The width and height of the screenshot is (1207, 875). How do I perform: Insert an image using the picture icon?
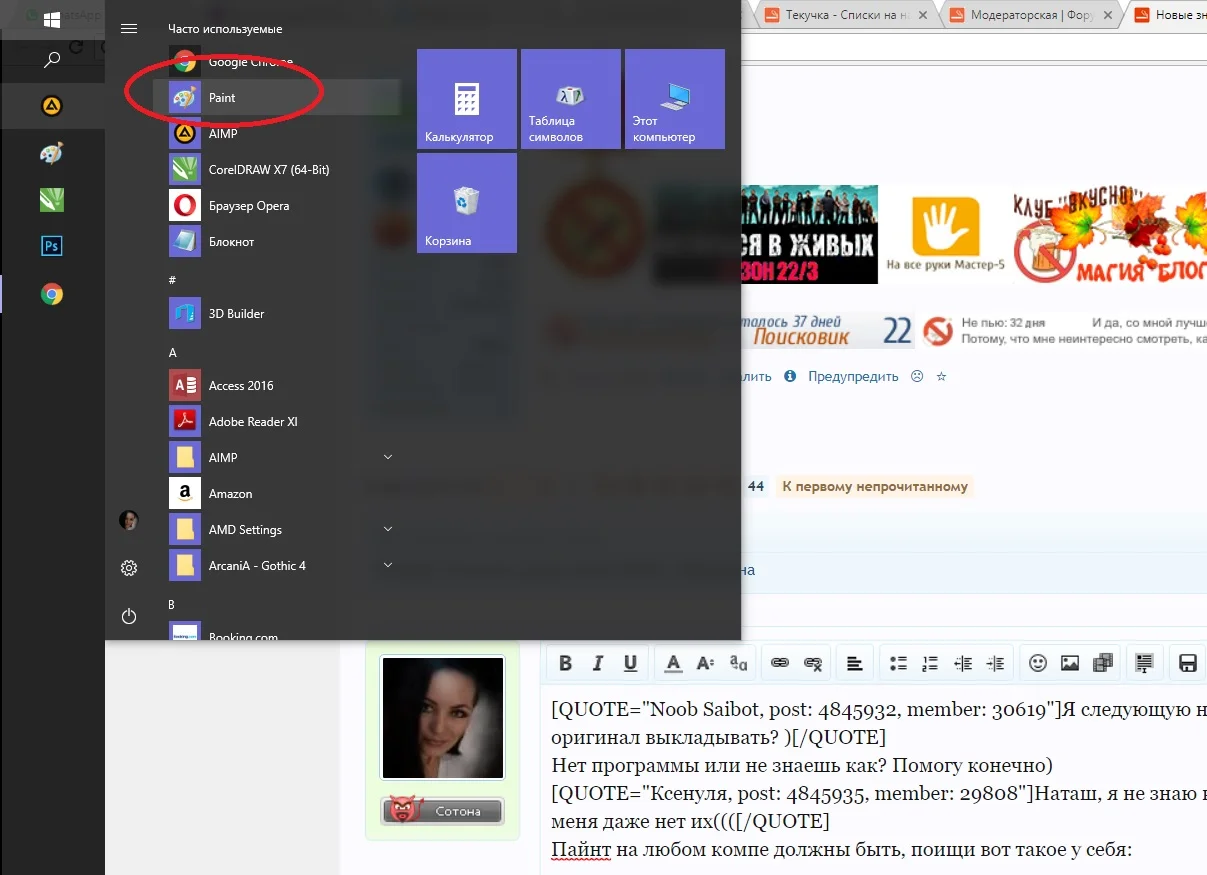point(1069,662)
